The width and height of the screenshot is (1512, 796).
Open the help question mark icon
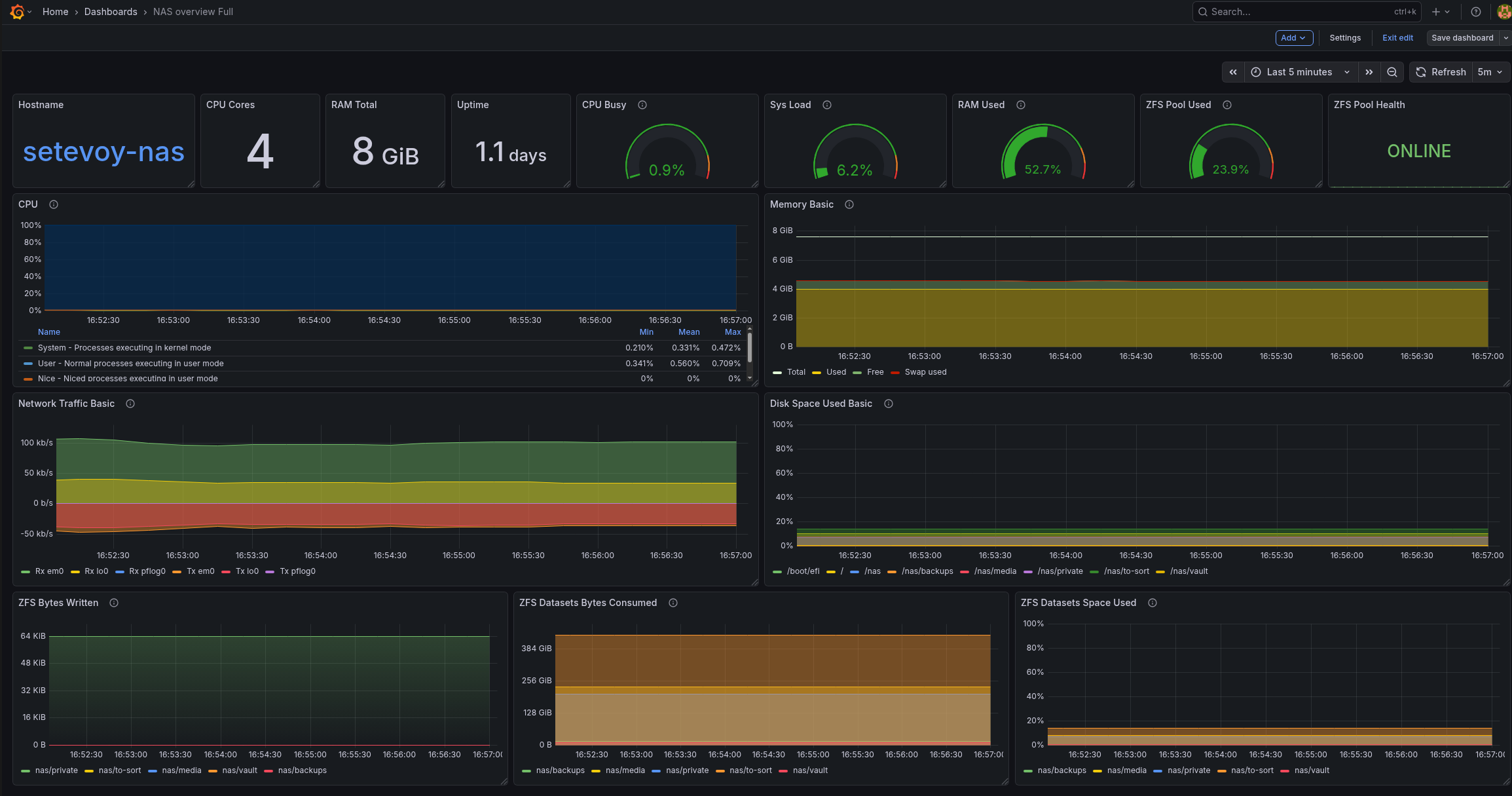(1476, 12)
